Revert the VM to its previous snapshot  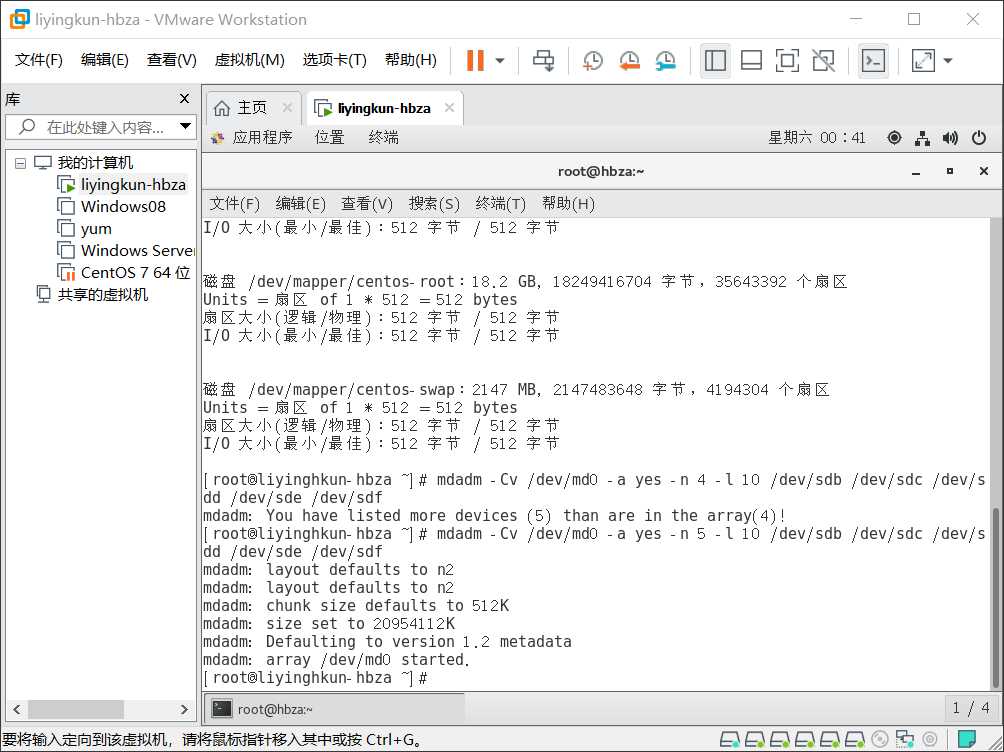[629, 61]
